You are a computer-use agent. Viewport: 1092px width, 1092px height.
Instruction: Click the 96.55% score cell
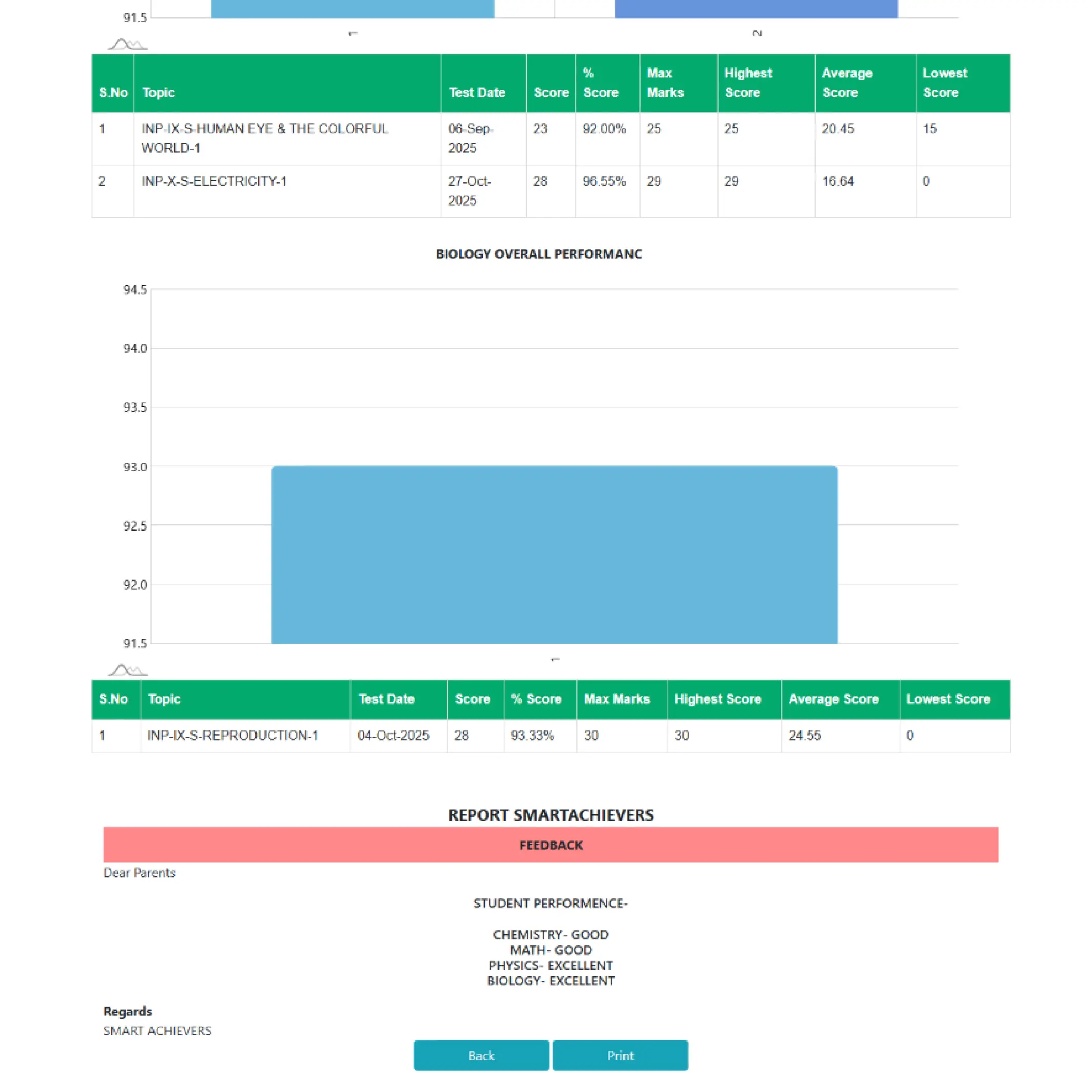[604, 181]
